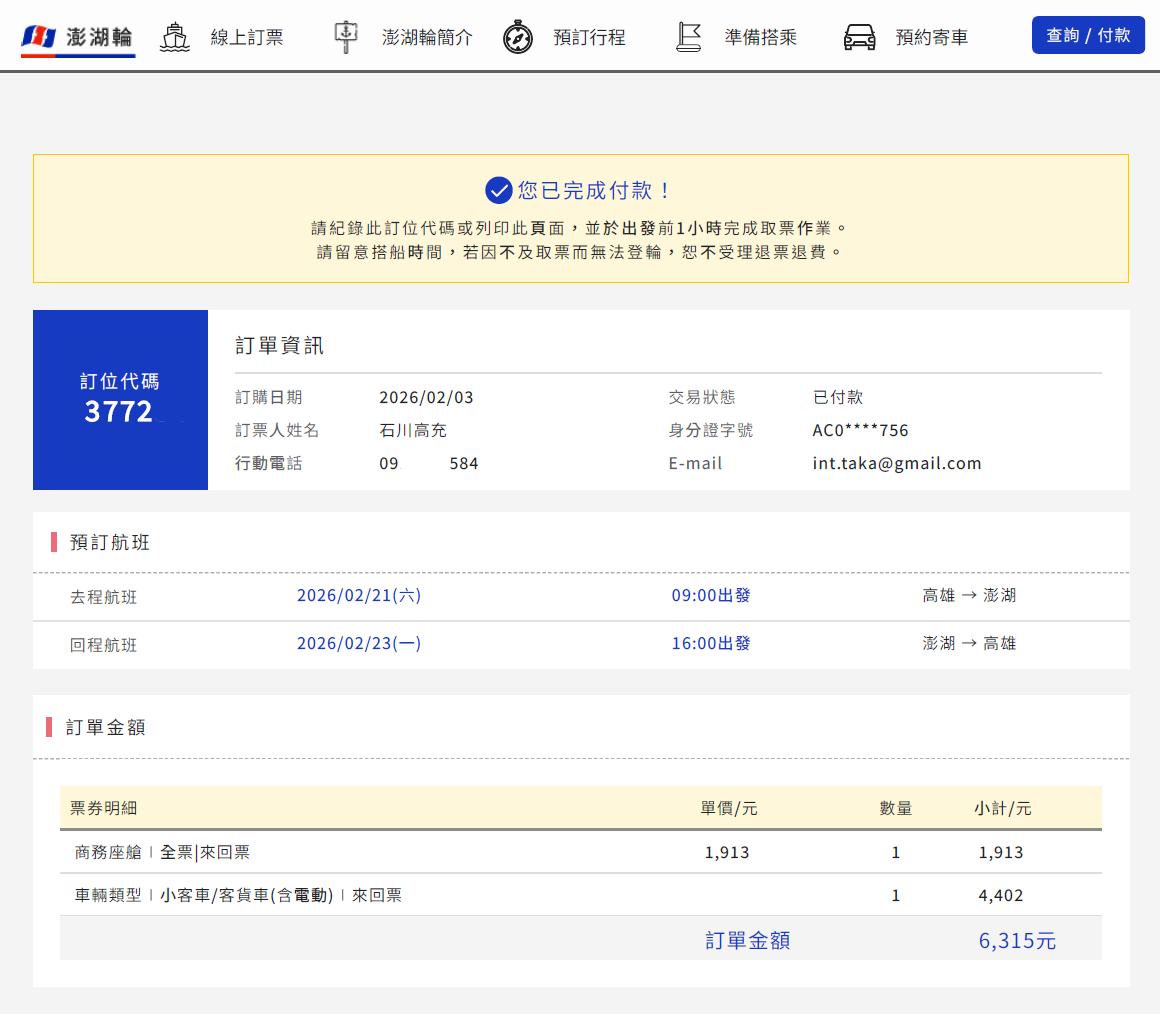Click the flag icon for 準備搭乘

point(688,37)
